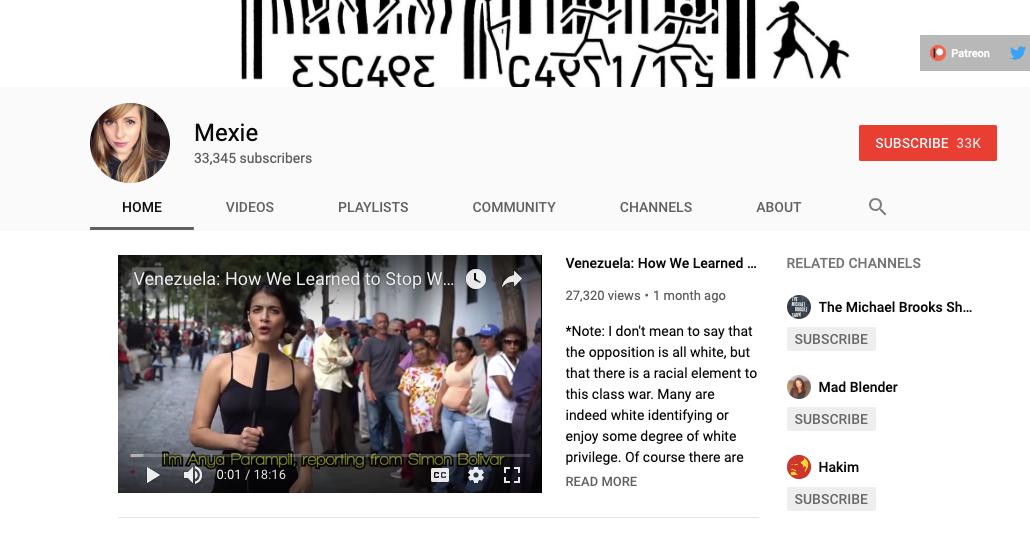Subscribe to The Michael Brooks Show

831,339
